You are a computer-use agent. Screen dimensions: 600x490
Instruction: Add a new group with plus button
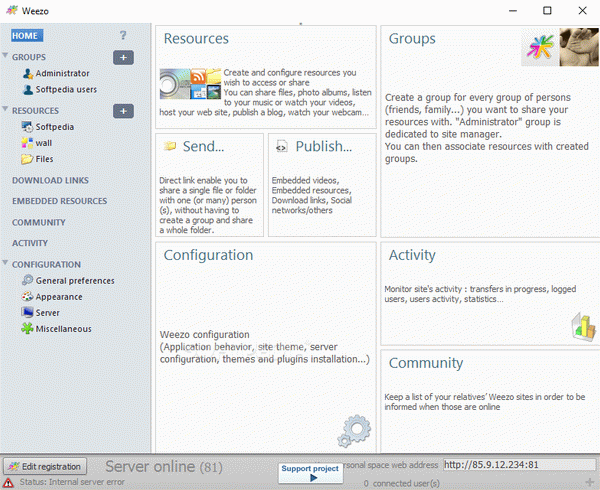pos(123,58)
